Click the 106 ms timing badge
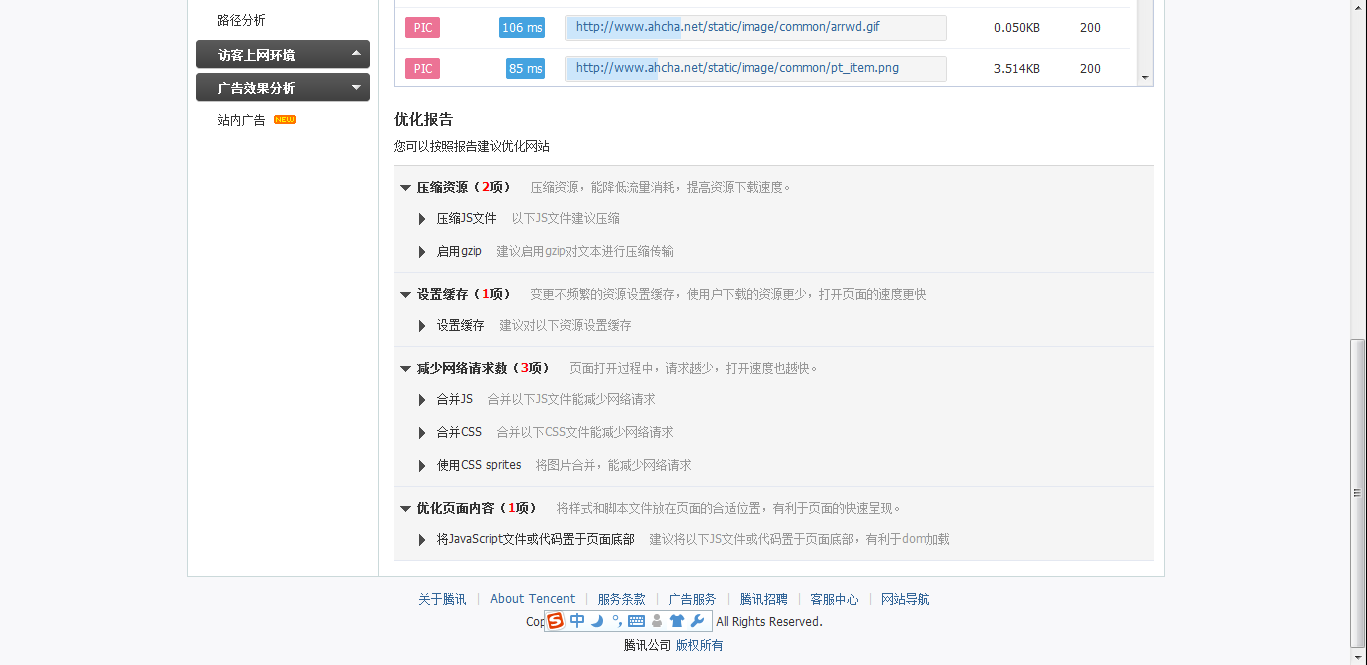Image resolution: width=1367 pixels, height=665 pixels. pyautogui.click(x=522, y=28)
